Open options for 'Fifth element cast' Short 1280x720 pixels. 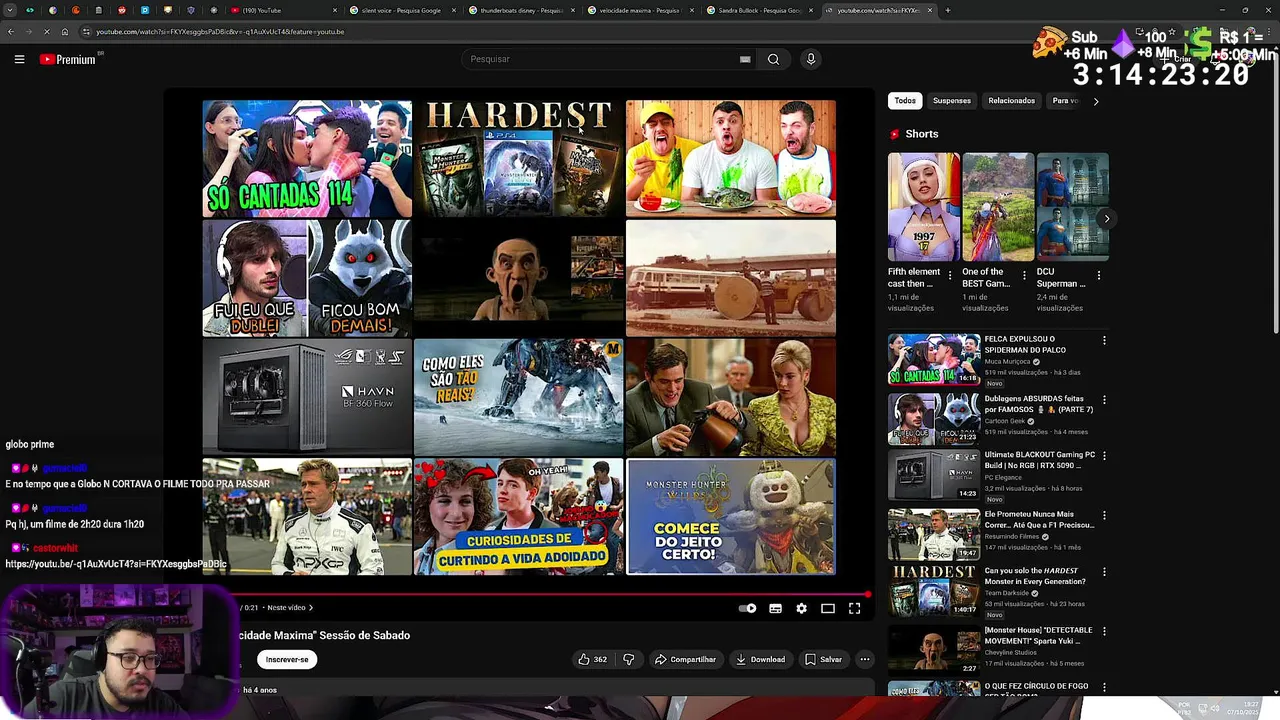pyautogui.click(x=950, y=275)
